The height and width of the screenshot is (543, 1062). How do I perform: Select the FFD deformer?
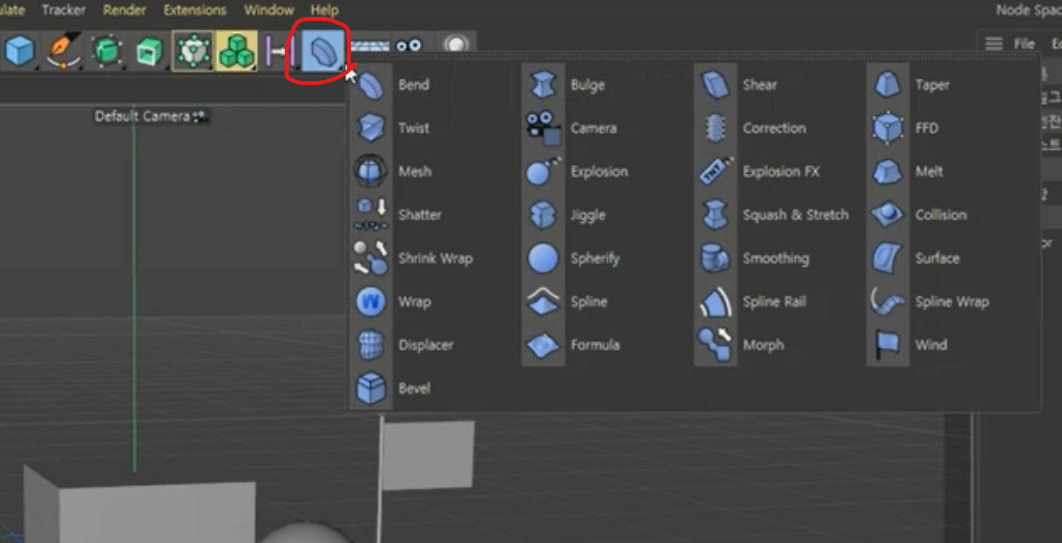tap(906, 129)
